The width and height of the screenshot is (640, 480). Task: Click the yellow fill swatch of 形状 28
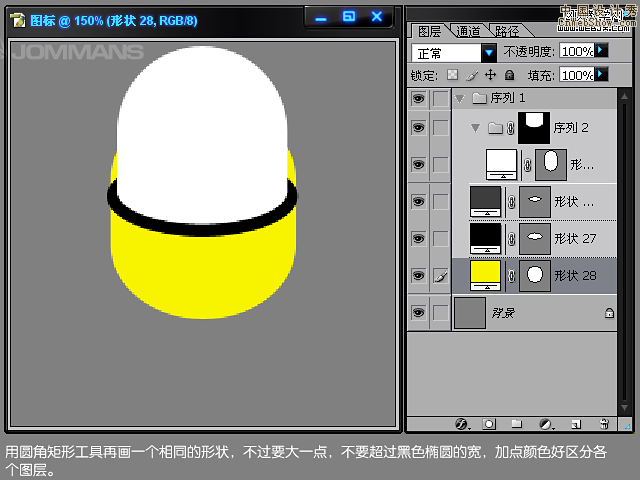pos(485,276)
